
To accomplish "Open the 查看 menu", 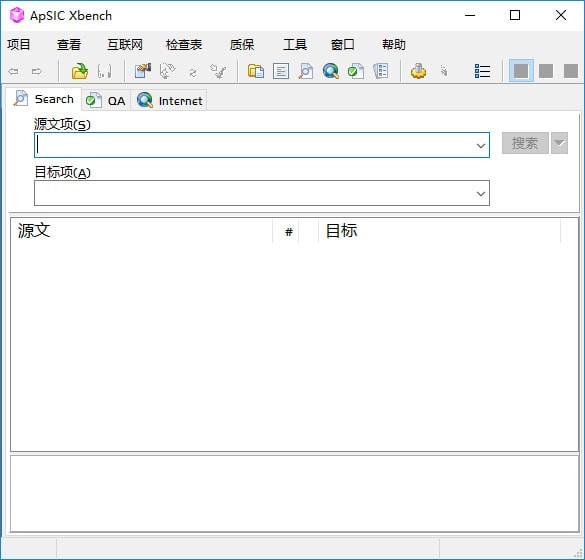I will pos(69,44).
